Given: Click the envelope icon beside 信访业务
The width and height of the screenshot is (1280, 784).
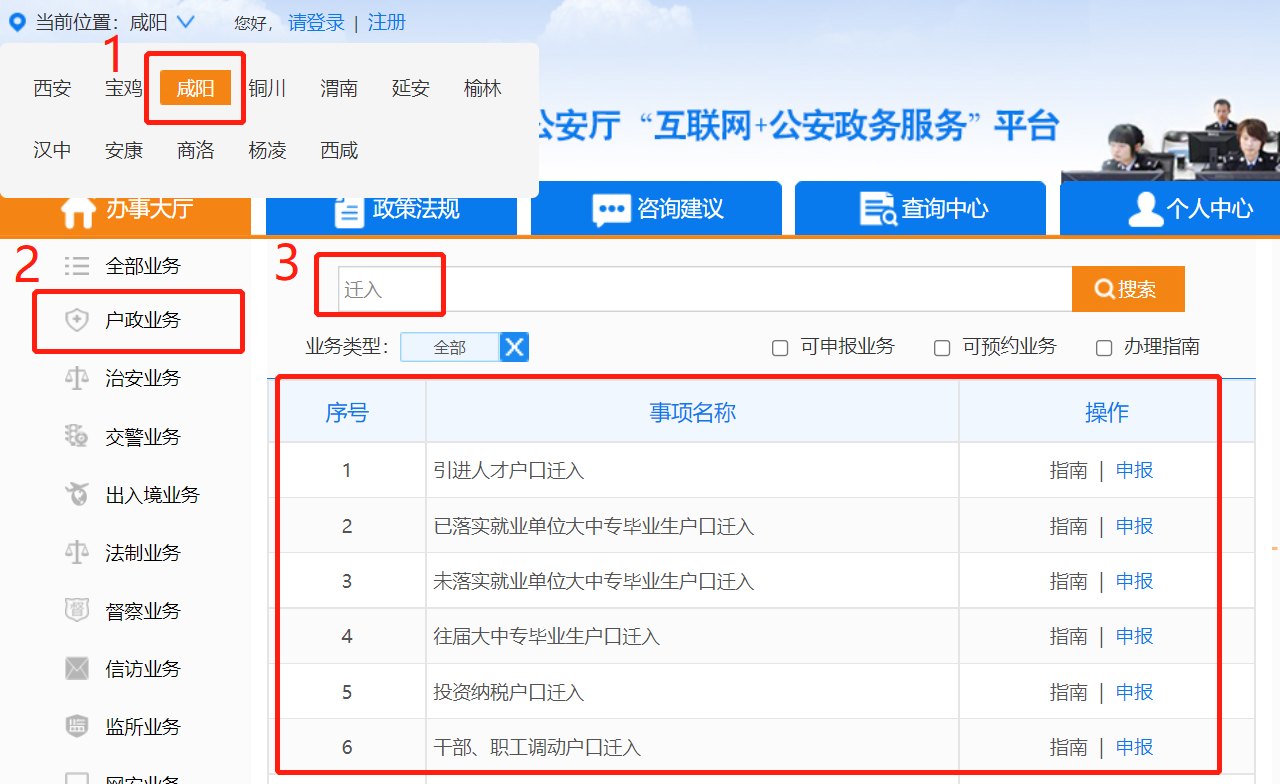Looking at the screenshot, I should pos(77,668).
